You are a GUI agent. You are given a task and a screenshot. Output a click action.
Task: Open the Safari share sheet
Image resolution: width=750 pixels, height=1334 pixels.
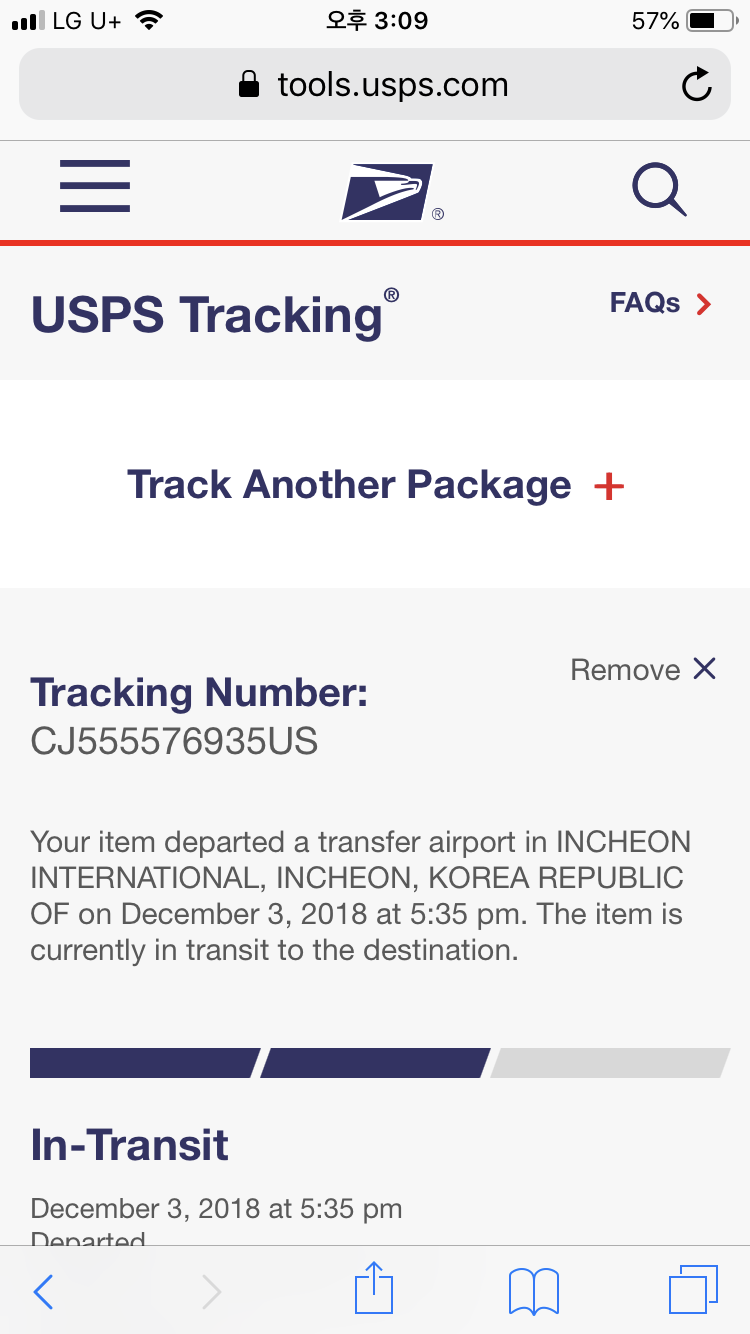coord(374,1290)
